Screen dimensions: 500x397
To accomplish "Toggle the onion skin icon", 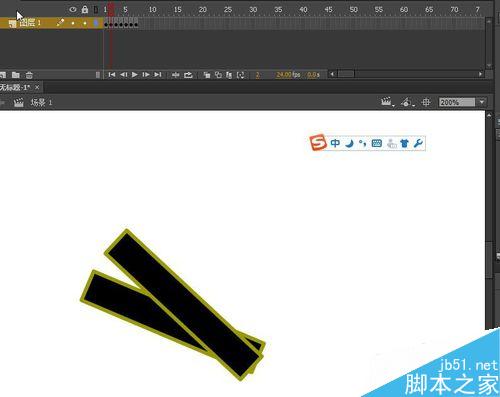I will pyautogui.click(x=207, y=75).
